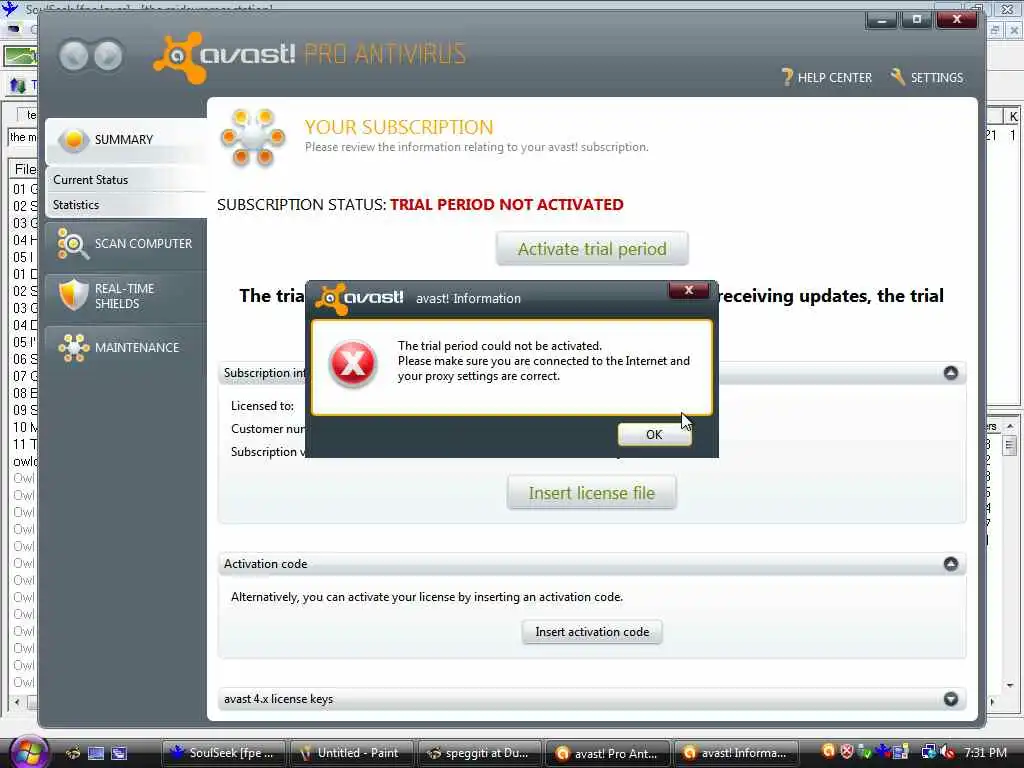Click the Activate trial period button

coord(592,249)
